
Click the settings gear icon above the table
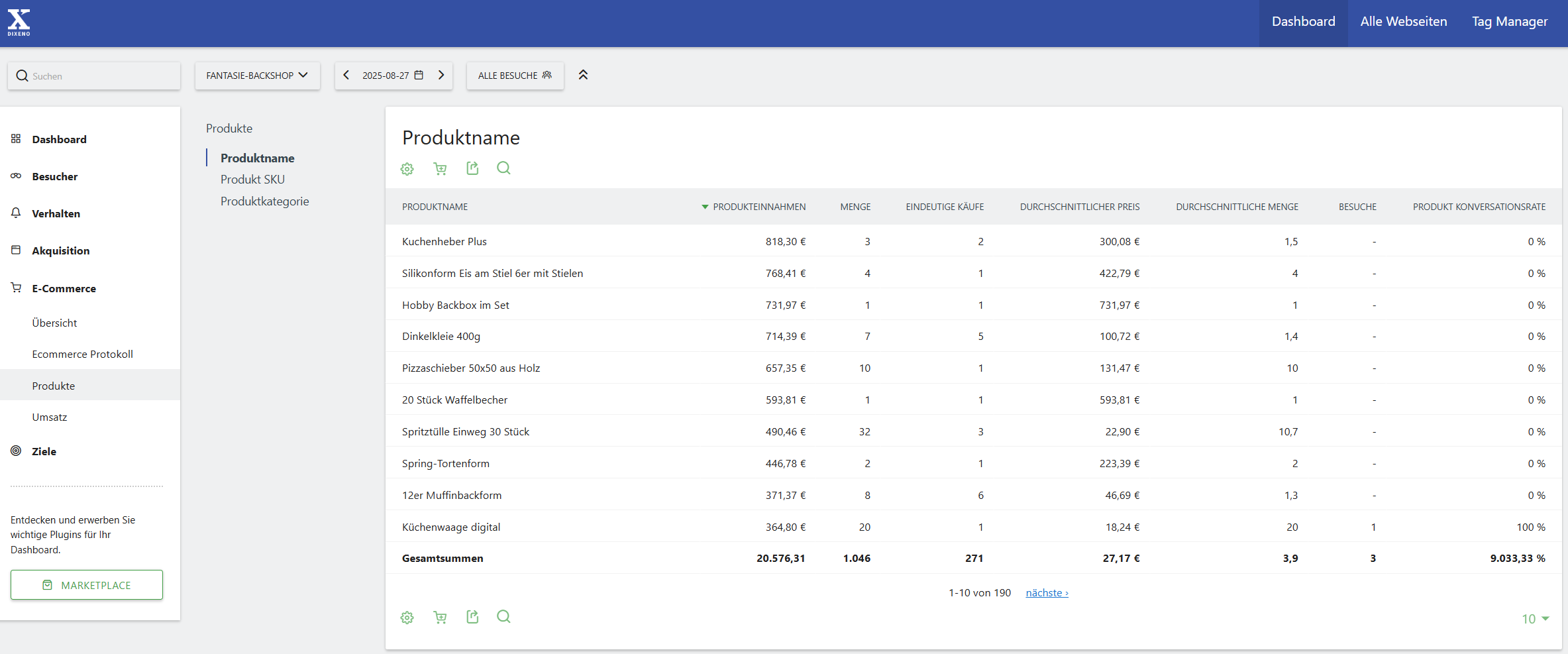[407, 169]
